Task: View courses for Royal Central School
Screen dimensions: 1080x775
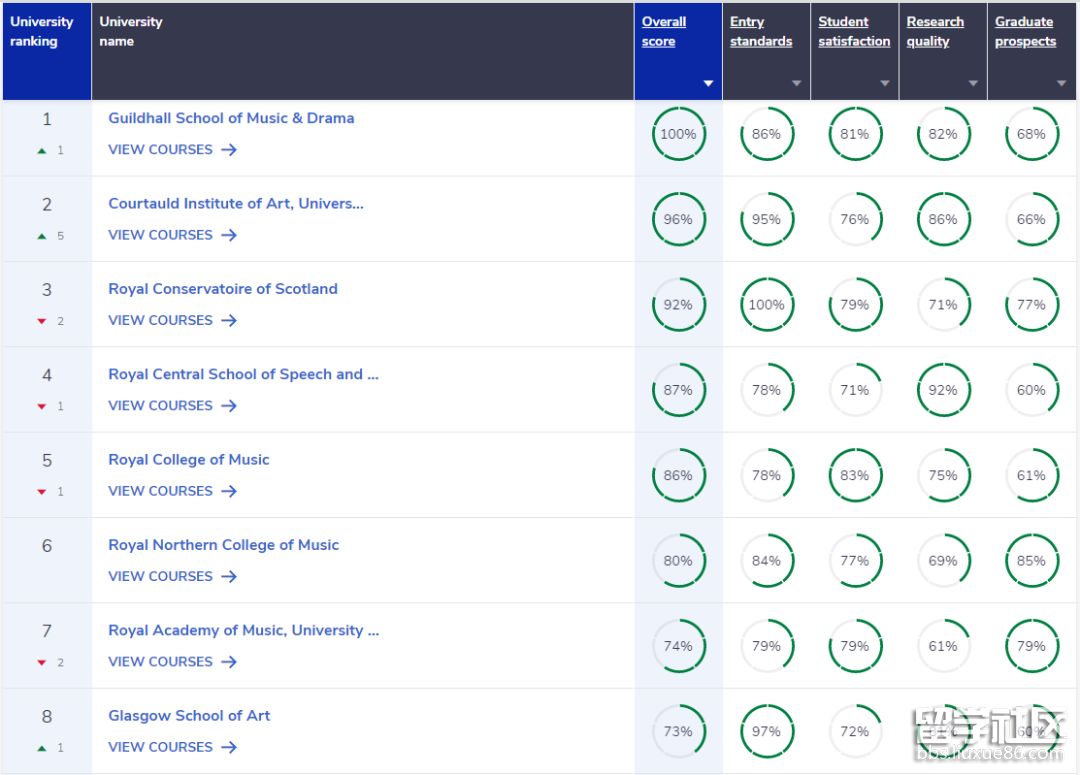Action: coord(172,406)
